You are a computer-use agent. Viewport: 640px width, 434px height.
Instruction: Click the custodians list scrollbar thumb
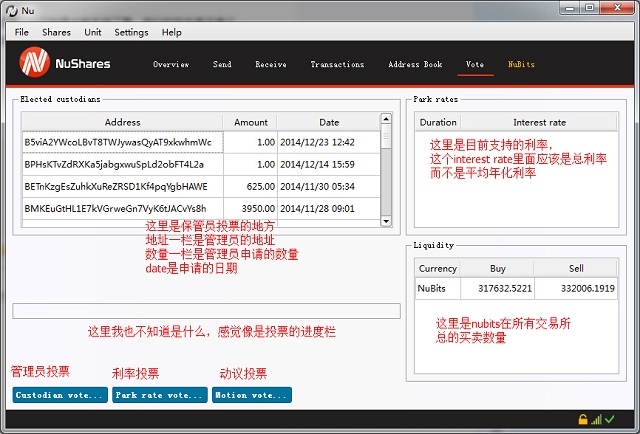click(x=386, y=136)
